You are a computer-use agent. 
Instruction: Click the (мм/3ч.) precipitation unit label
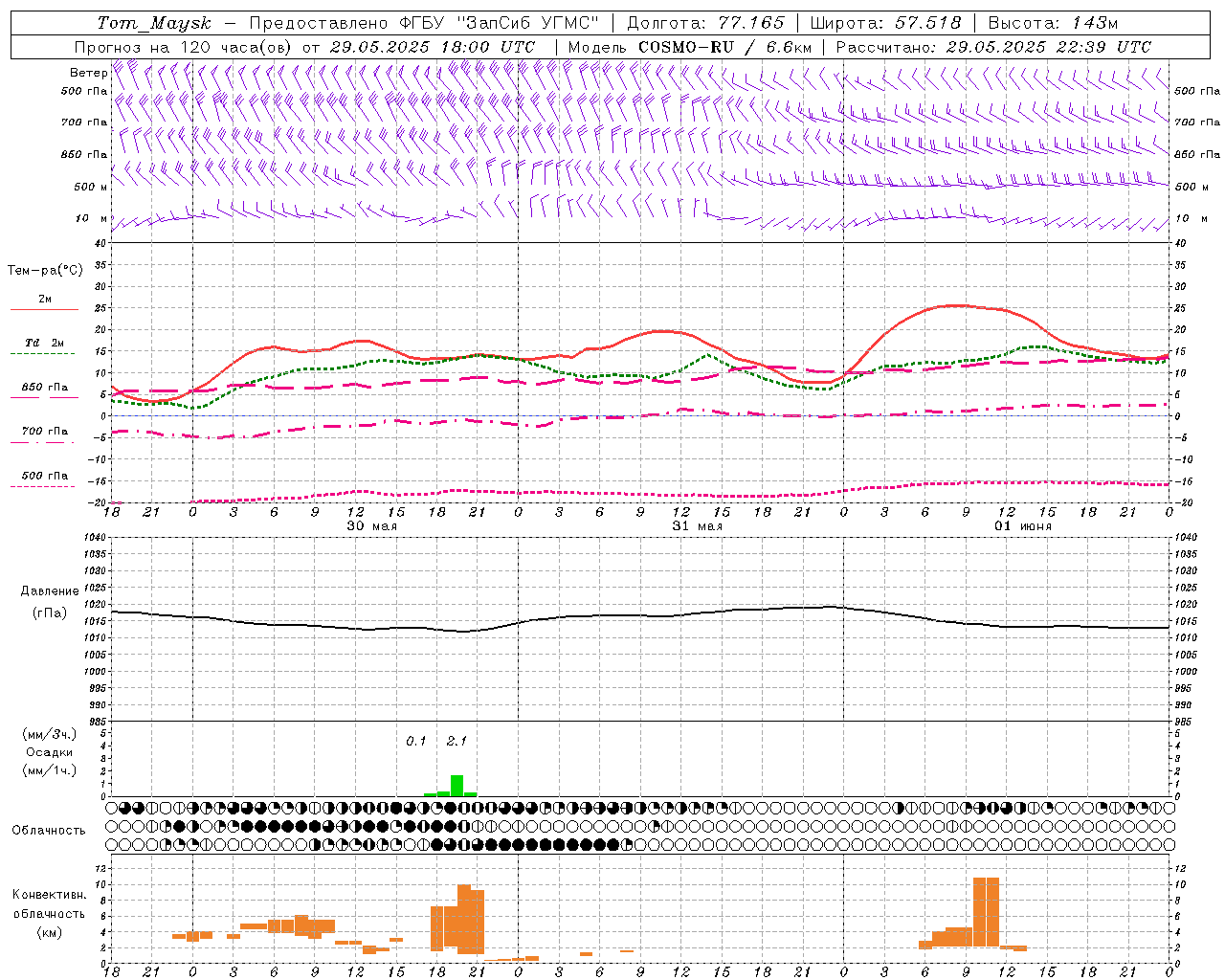49,734
